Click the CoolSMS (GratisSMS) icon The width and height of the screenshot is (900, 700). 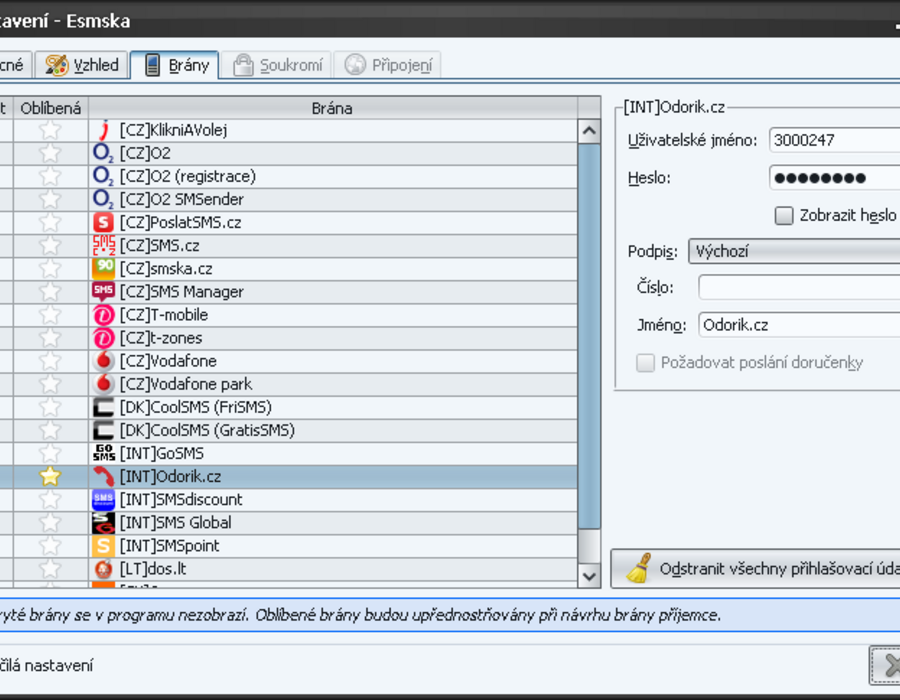[103, 430]
